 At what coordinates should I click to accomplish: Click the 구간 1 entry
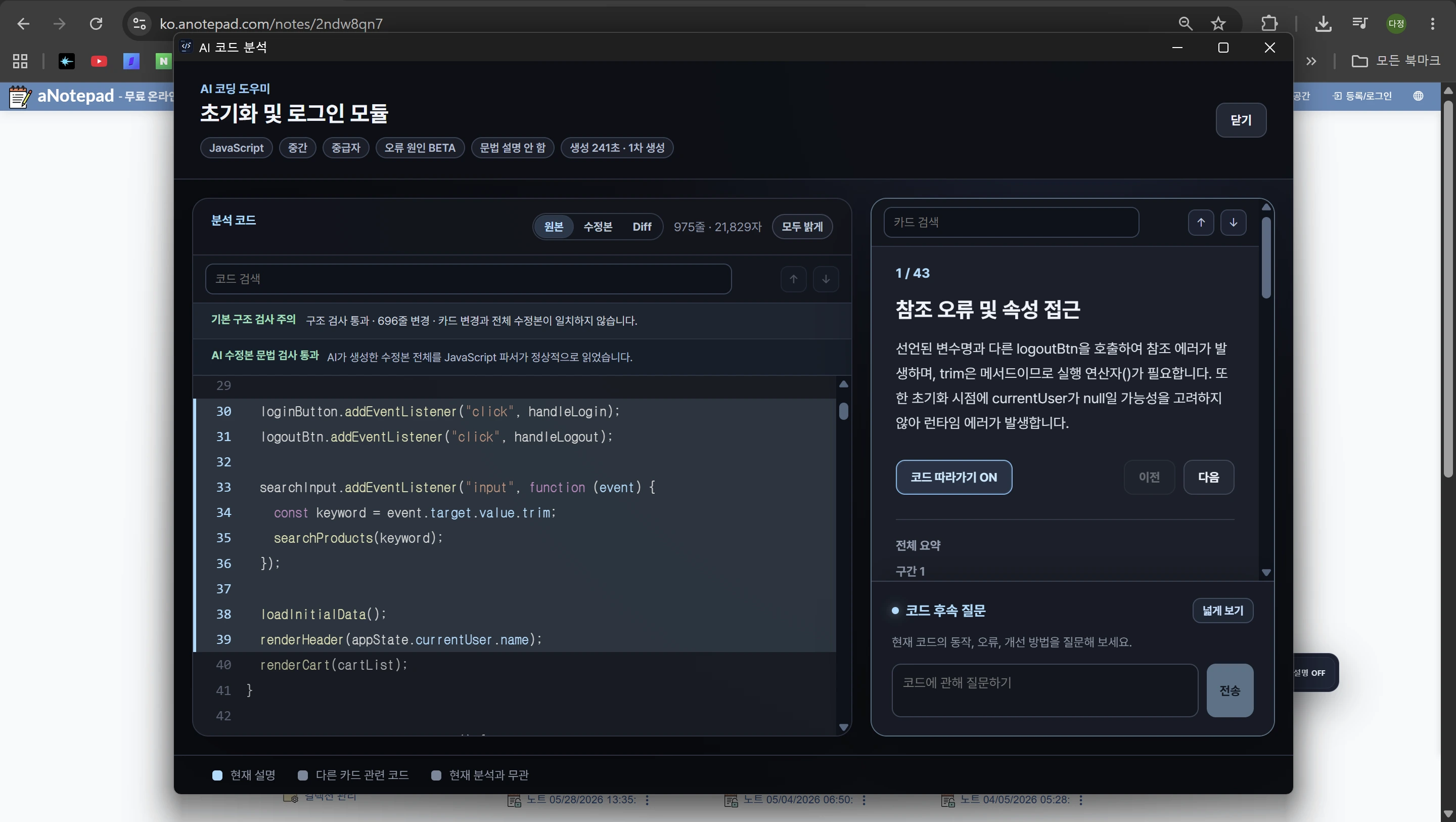(x=910, y=572)
